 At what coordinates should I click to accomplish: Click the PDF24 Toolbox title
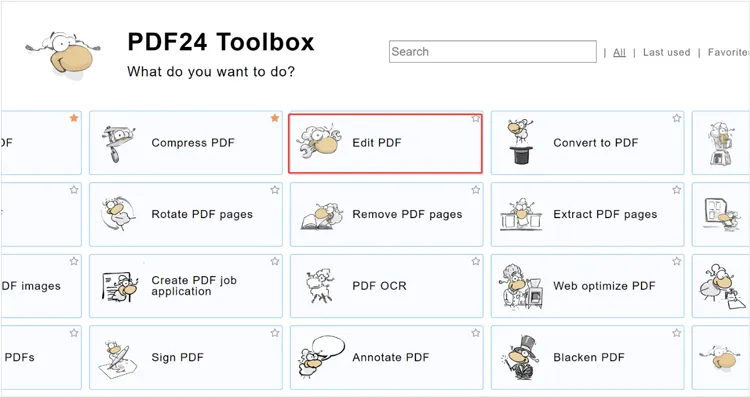(221, 42)
